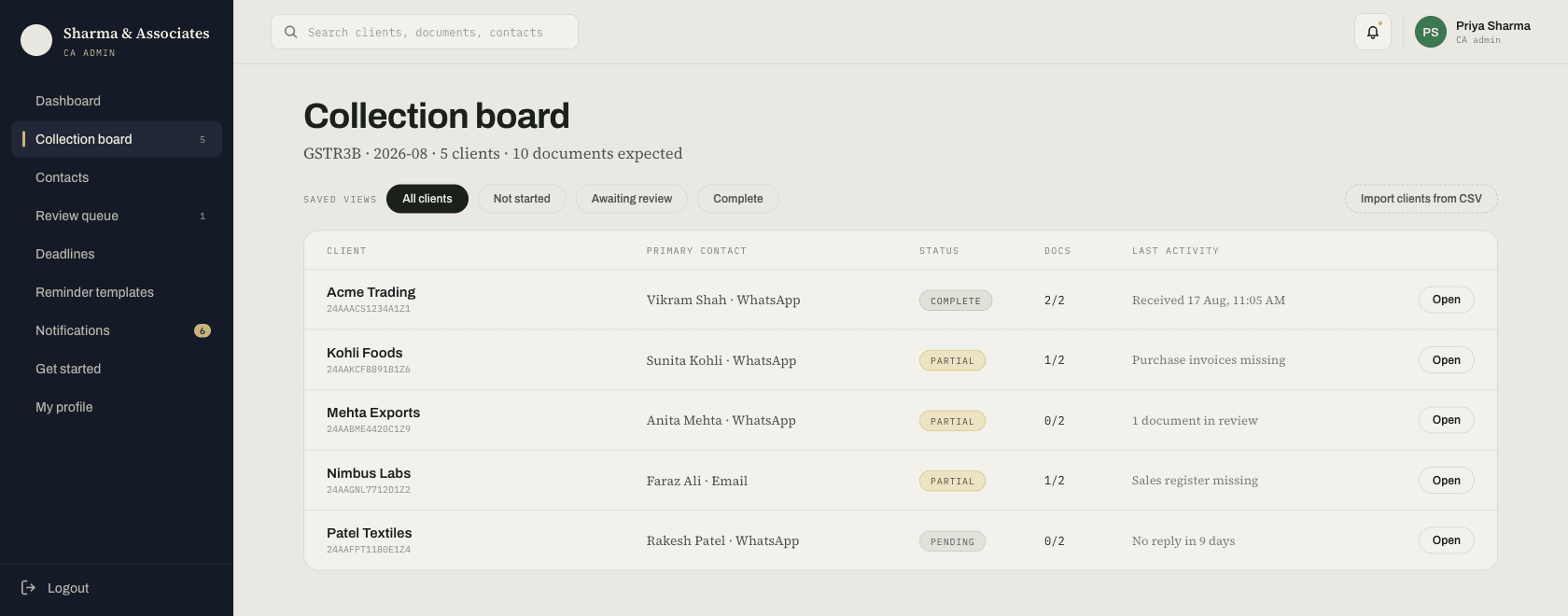Open Notifications in sidebar

pyautogui.click(x=117, y=330)
